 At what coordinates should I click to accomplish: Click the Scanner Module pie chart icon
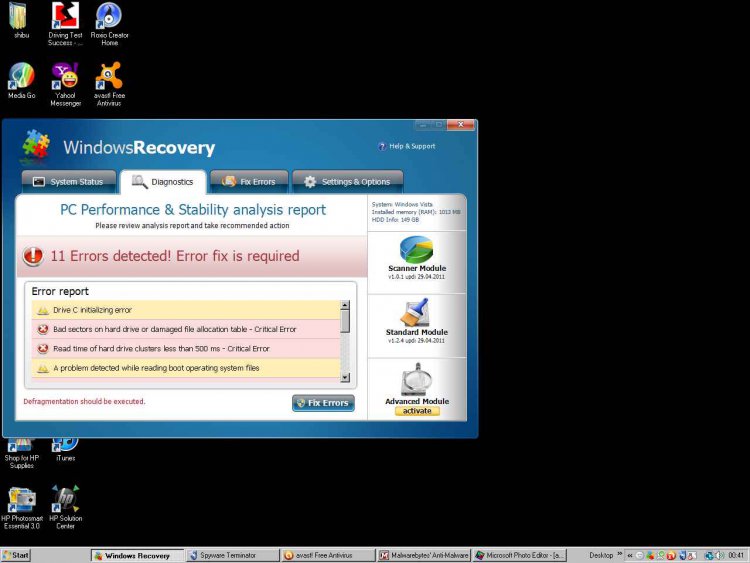tap(417, 249)
